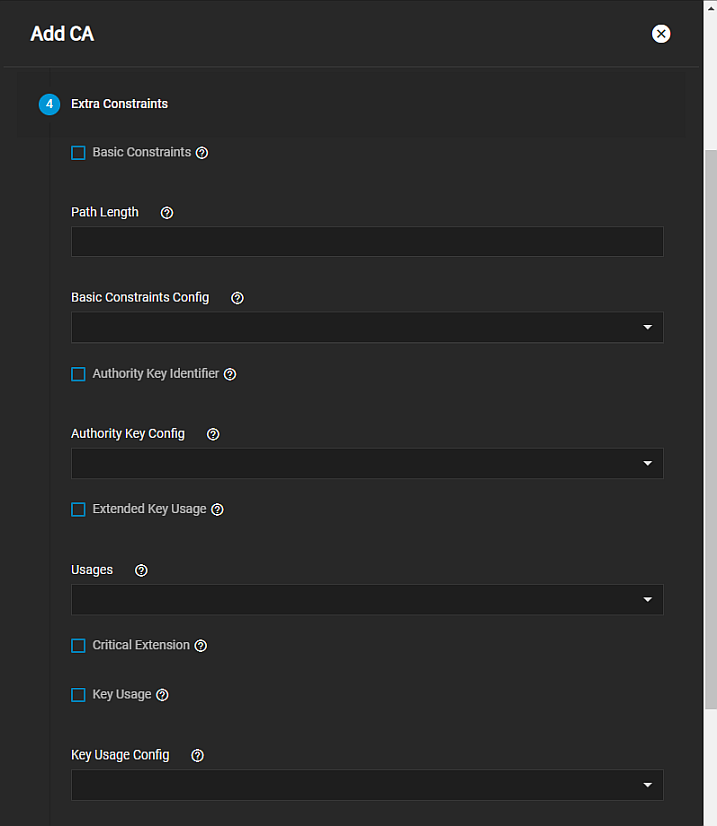The image size is (717, 826).
Task: Toggle the Critical Extension checkbox
Action: [x=78, y=646]
